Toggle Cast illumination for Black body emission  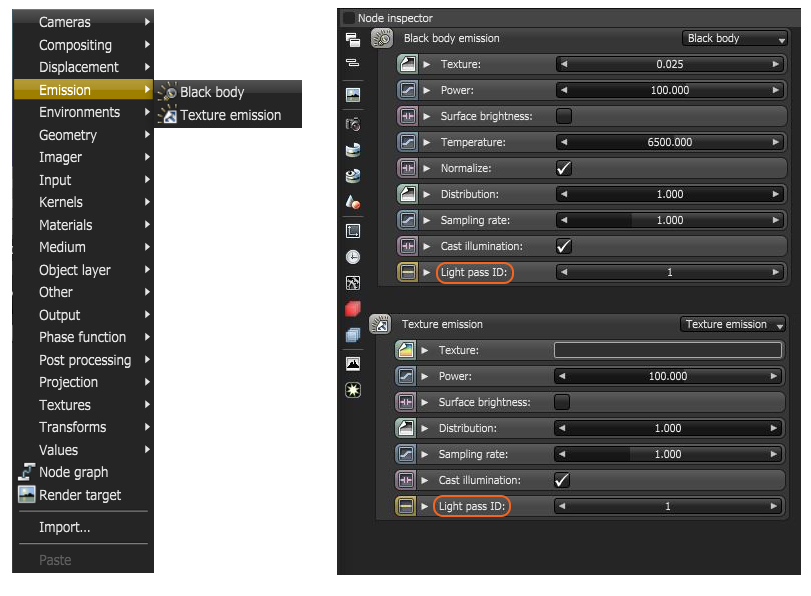(566, 245)
